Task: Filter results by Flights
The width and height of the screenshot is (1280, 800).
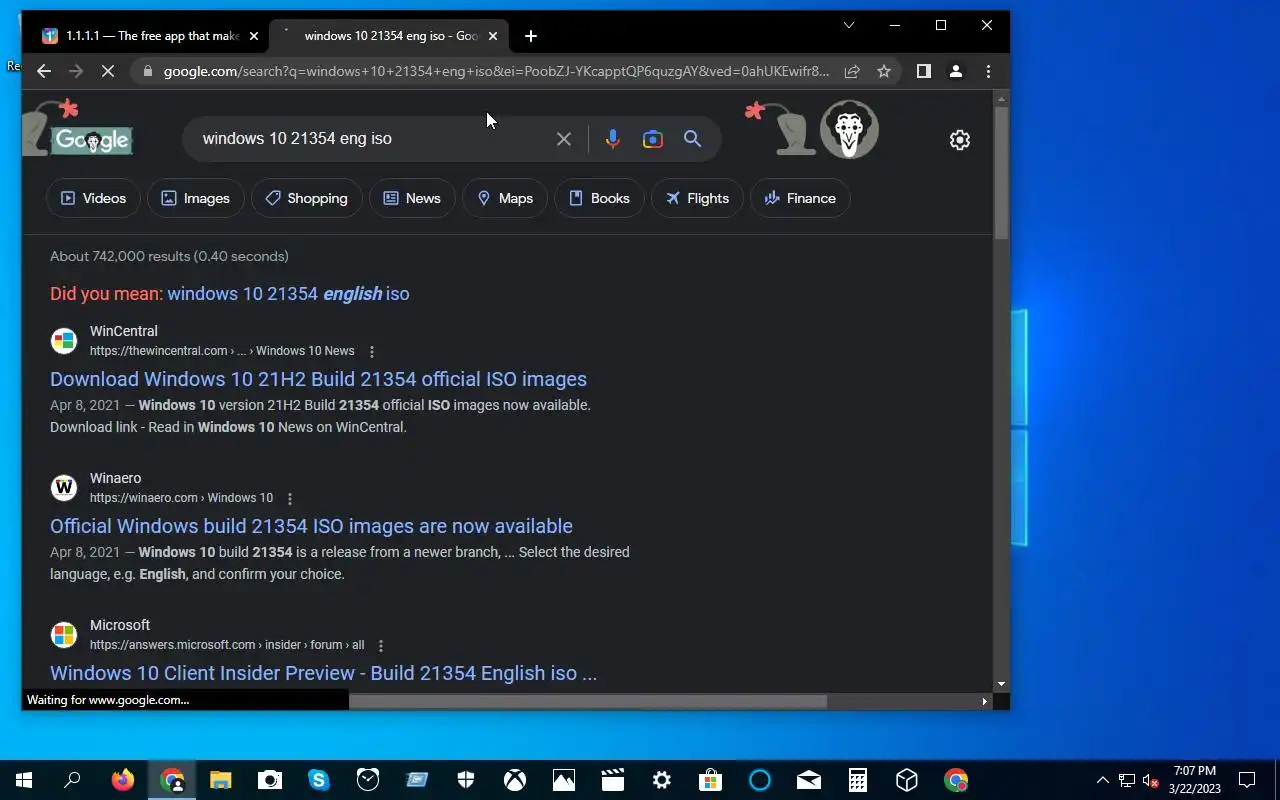Action: (x=697, y=198)
